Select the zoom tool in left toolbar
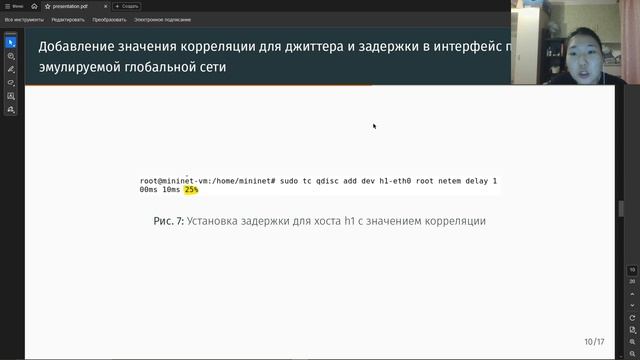Screen dimensions: 640x360 click(11, 56)
